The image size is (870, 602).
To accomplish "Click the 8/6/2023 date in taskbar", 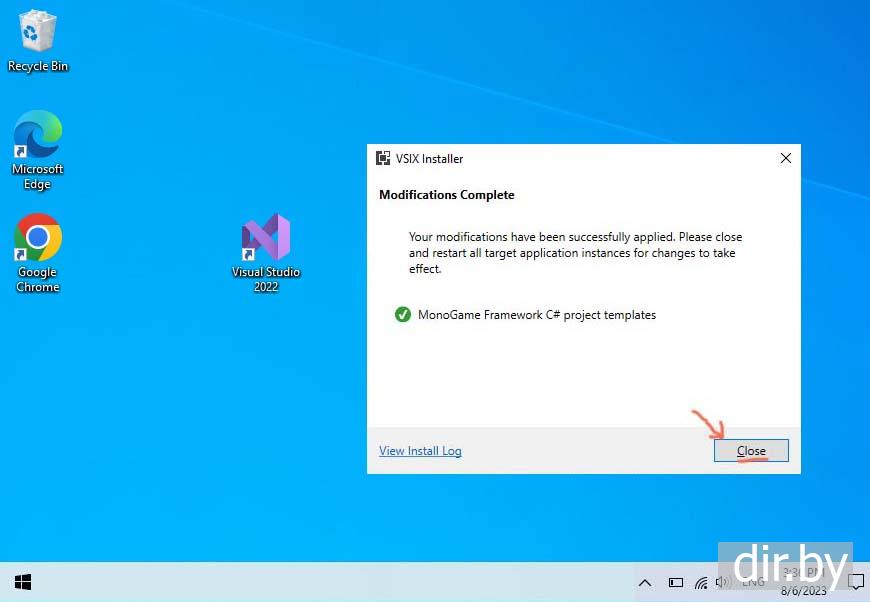I will 803,591.
